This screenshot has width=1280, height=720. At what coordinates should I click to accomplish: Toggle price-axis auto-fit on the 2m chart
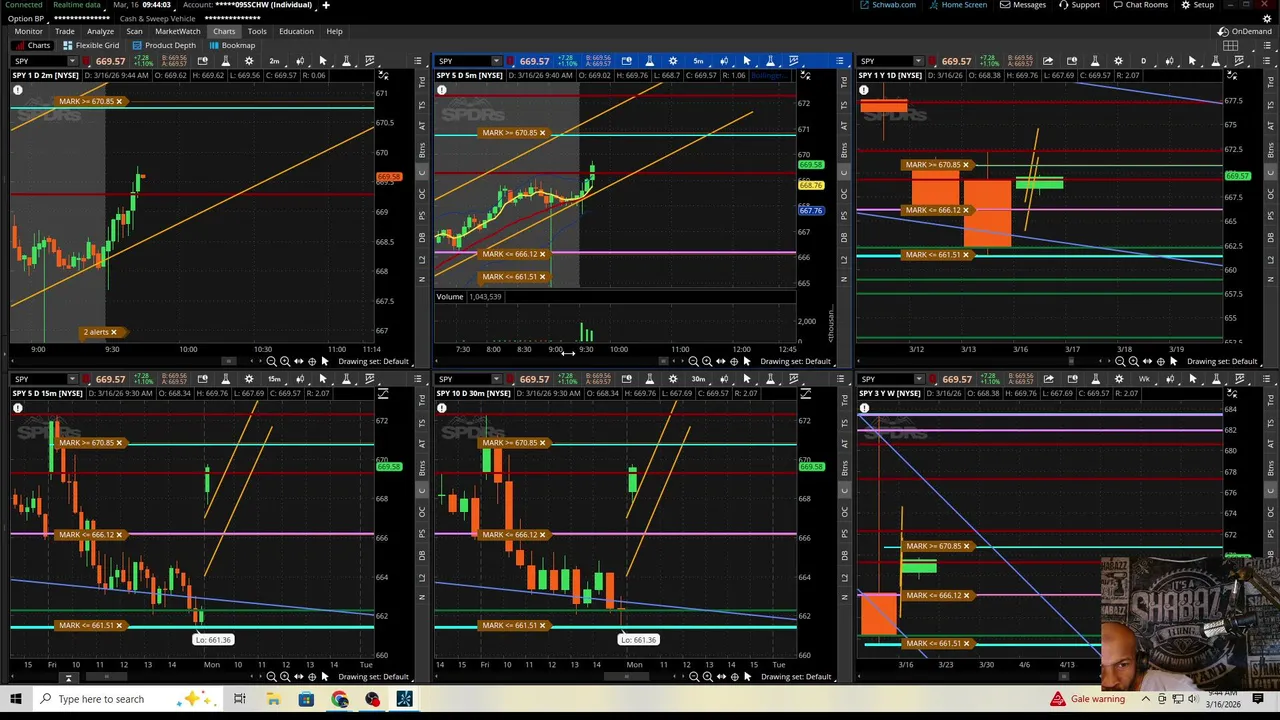pyautogui.click(x=383, y=76)
